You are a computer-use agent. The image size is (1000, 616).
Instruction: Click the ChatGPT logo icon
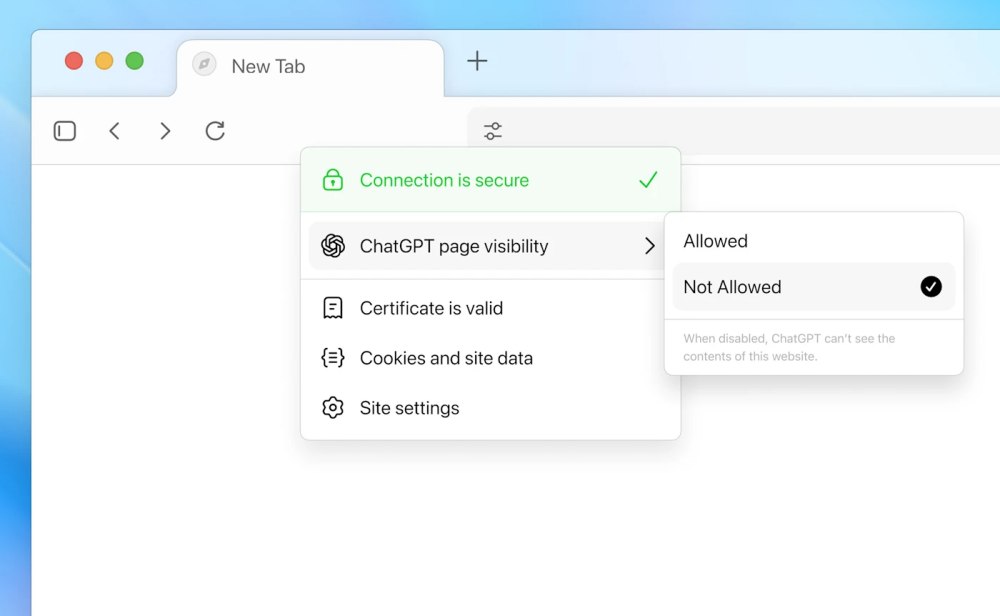(333, 246)
